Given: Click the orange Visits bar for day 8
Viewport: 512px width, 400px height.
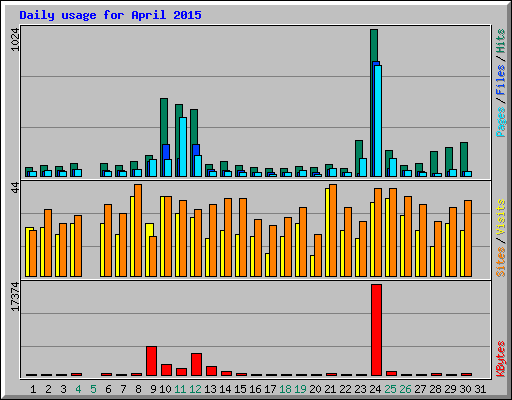Looking at the screenshot, I should coord(138,230).
